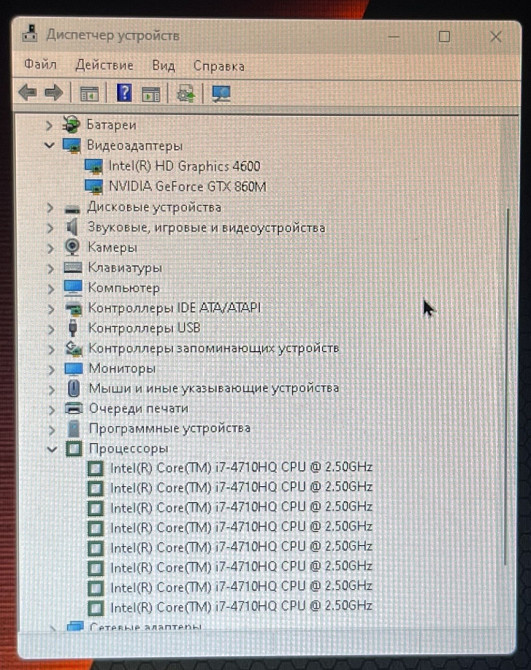This screenshot has height=670, width=531.
Task: Expand the Контроллеры USB category
Action: click(x=51, y=329)
